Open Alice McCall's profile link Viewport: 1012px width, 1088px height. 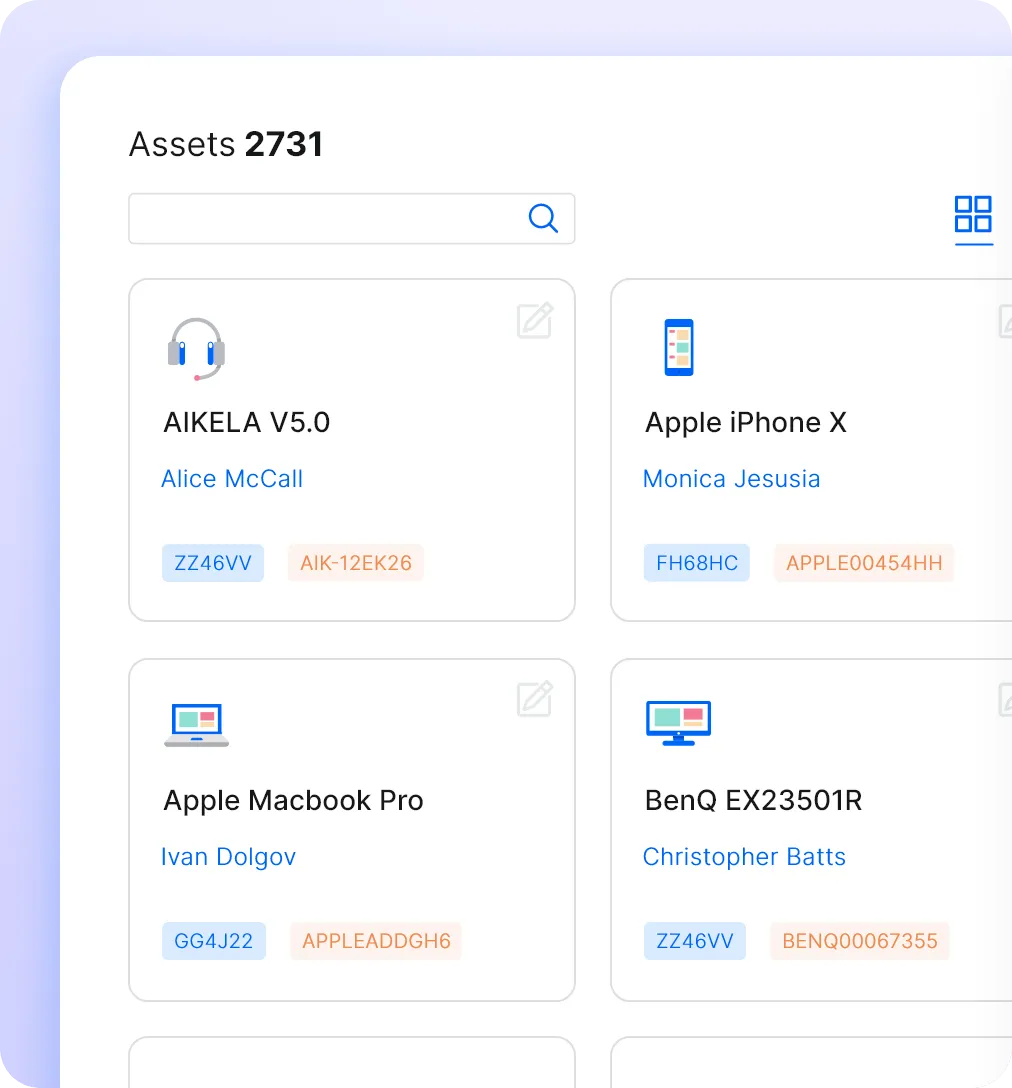pyautogui.click(x=232, y=479)
